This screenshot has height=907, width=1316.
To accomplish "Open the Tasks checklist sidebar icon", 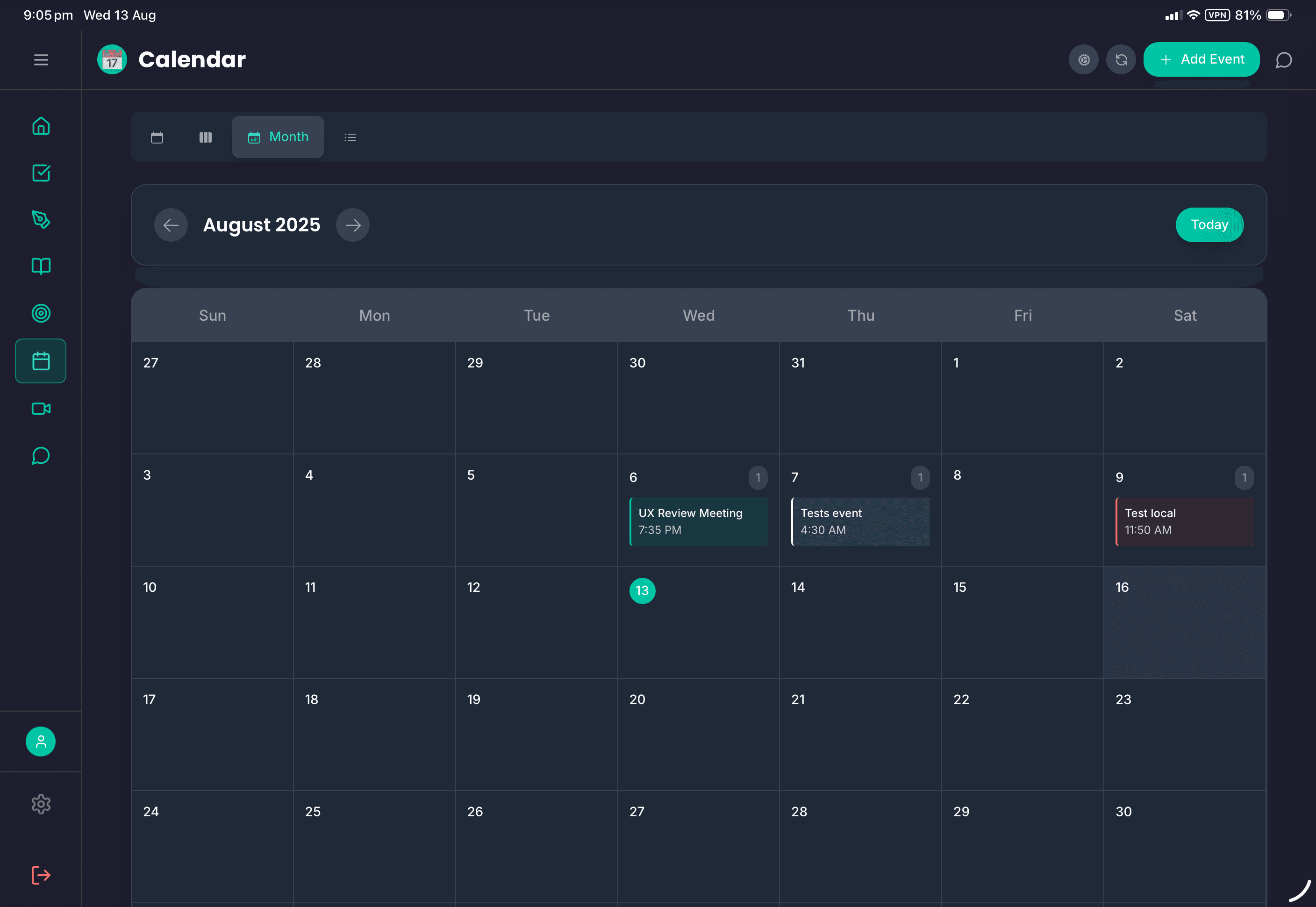I will (40, 173).
